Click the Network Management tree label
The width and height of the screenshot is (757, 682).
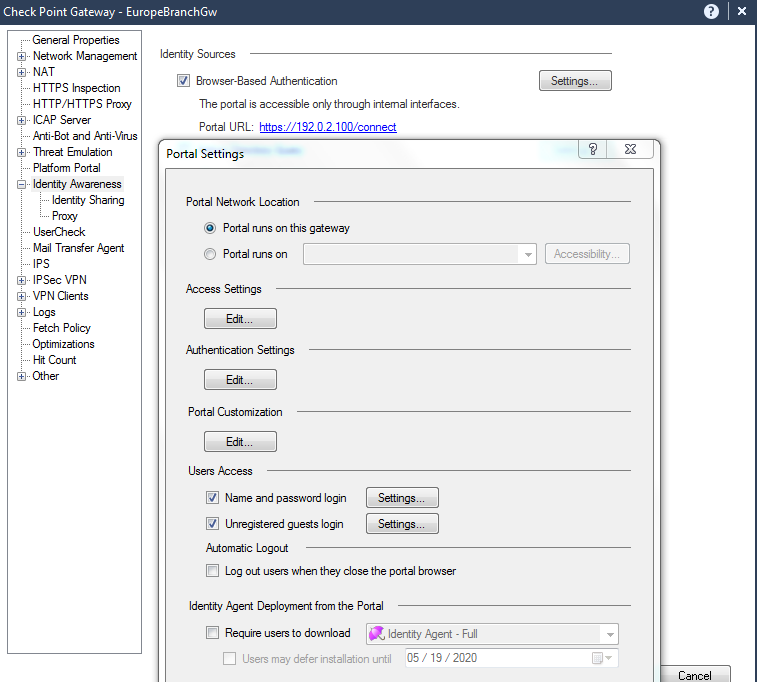85,56
